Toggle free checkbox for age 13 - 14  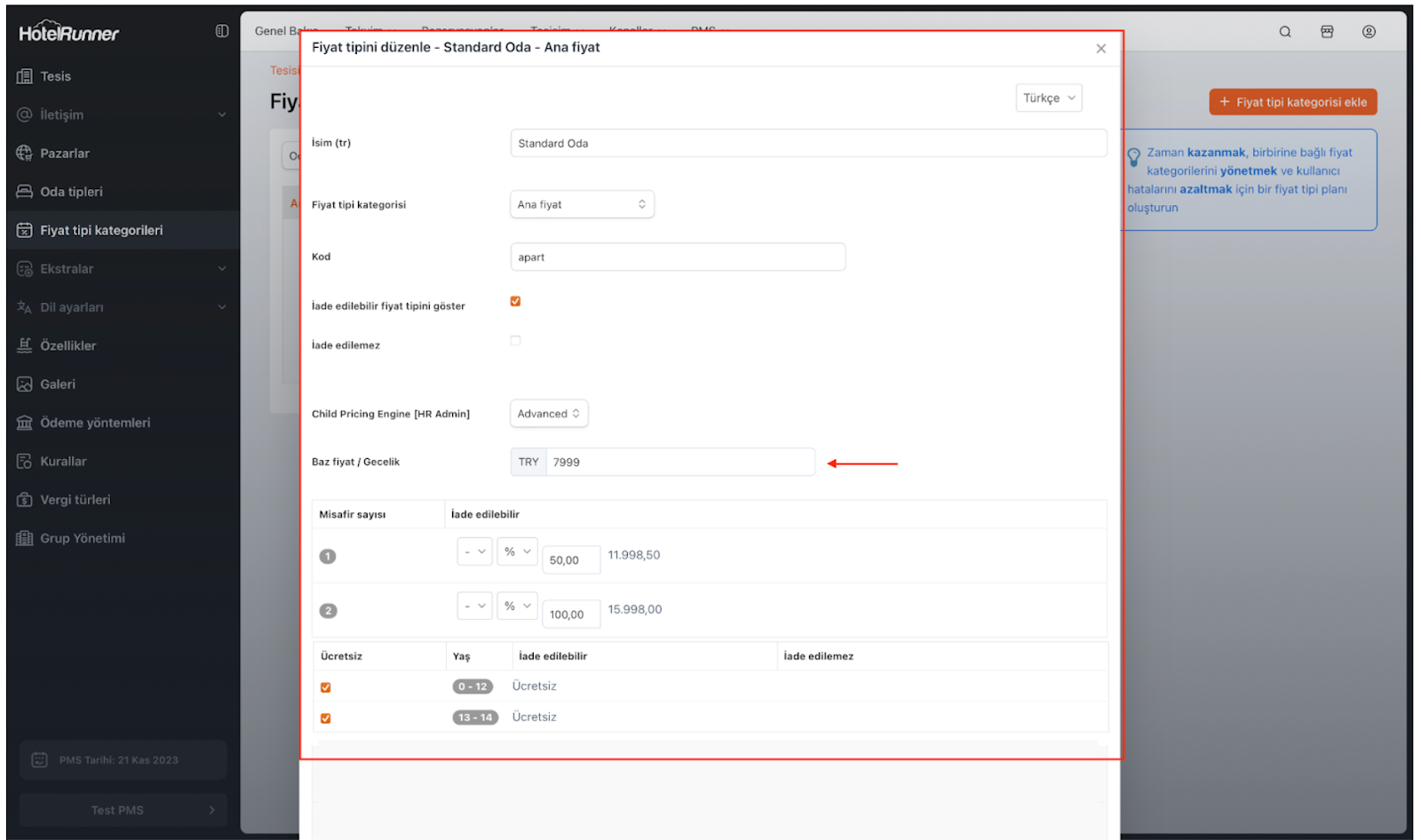(x=326, y=718)
